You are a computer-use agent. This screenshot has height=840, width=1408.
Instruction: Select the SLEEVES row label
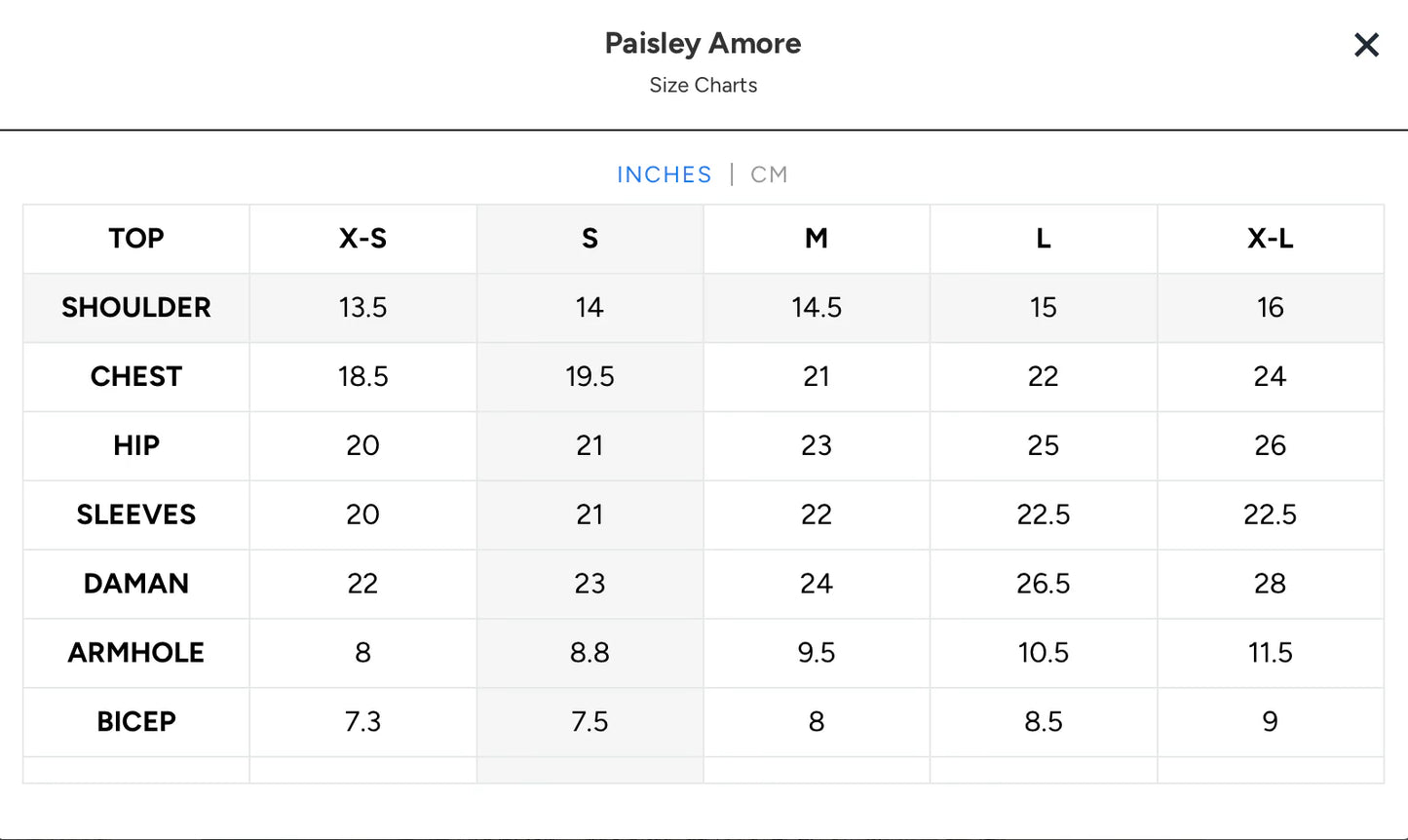(136, 515)
